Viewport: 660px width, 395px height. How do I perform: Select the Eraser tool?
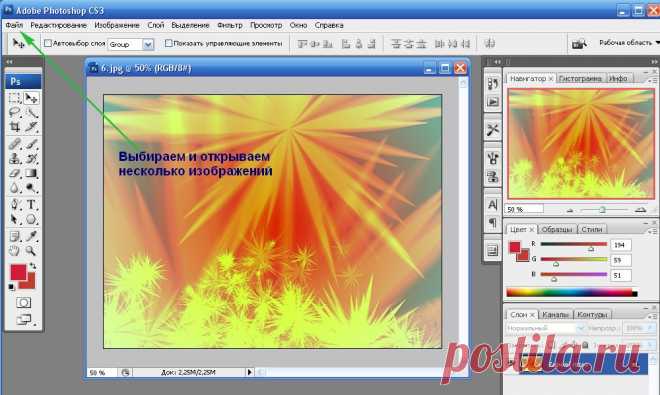pyautogui.click(x=15, y=173)
